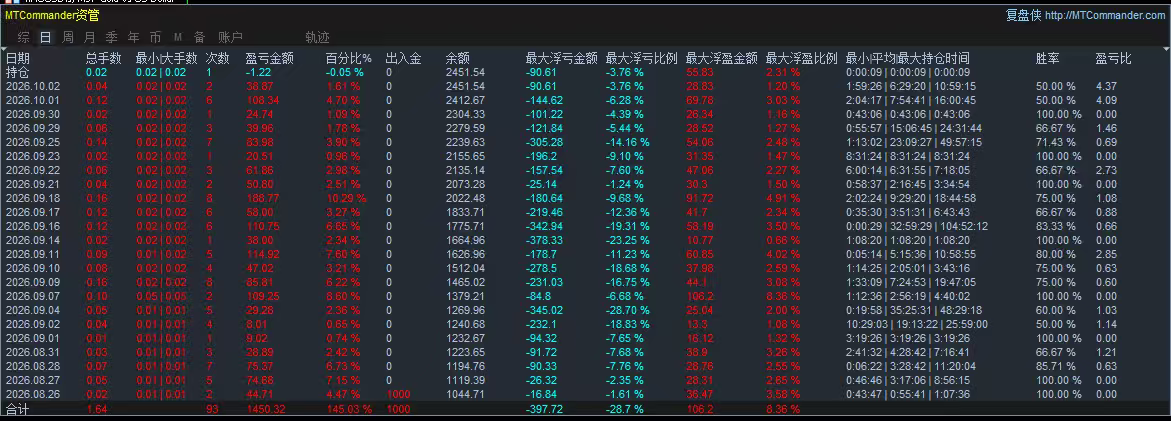Screen dimensions: 1171x421
Task: Click the 复盘侠 label
Action: point(1023,15)
